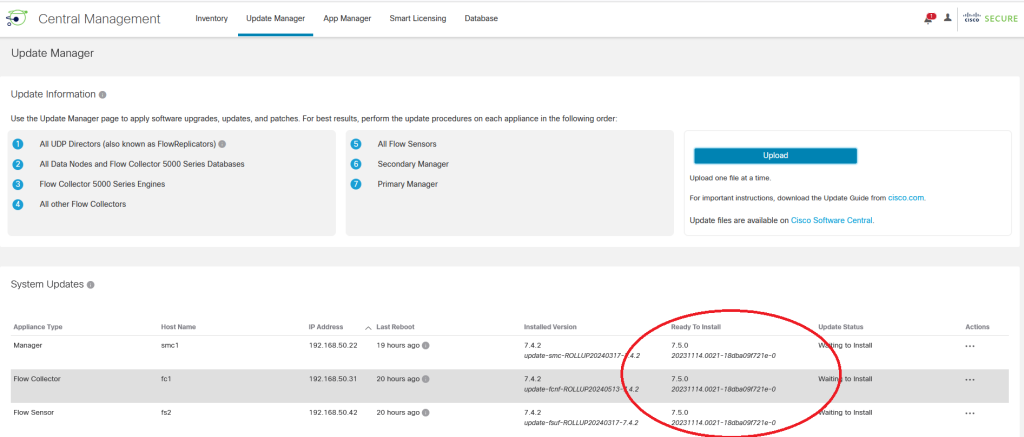Click the Ready To Install column header
This screenshot has height=437, width=1024.
click(x=696, y=327)
